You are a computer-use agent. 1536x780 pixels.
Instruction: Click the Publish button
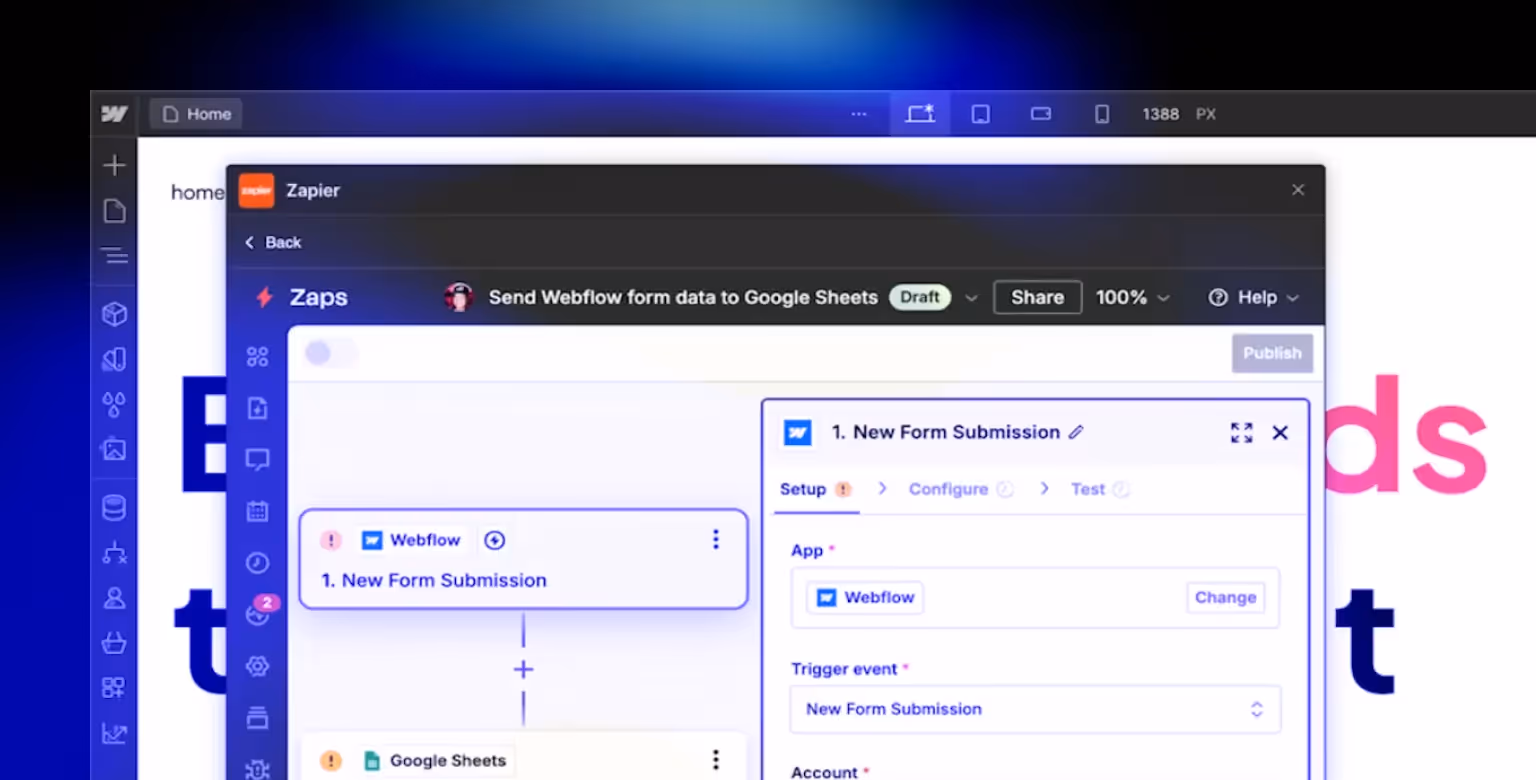(1272, 352)
